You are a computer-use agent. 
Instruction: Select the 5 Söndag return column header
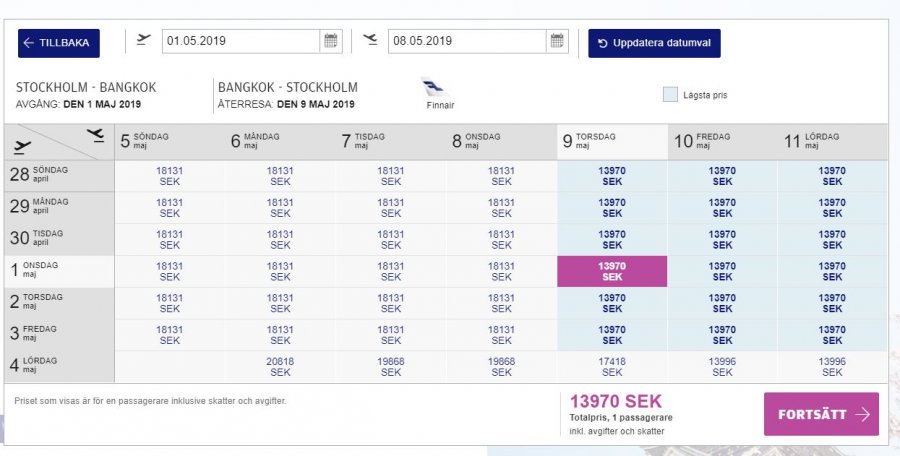tap(169, 141)
